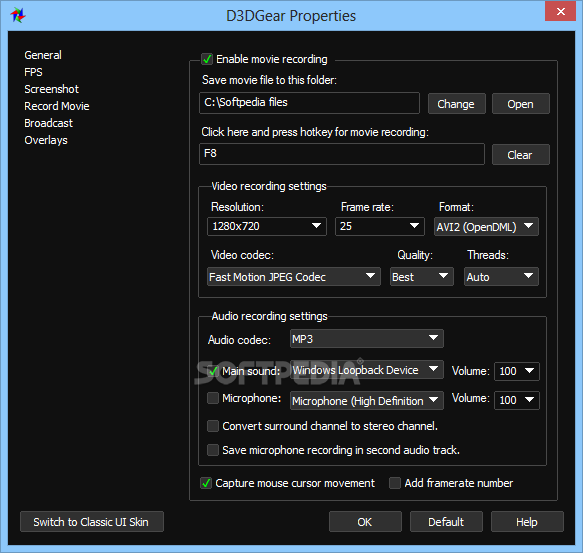Open the Format dropdown AVI2 (OpenDML)
583x553 pixels.
coord(486,226)
